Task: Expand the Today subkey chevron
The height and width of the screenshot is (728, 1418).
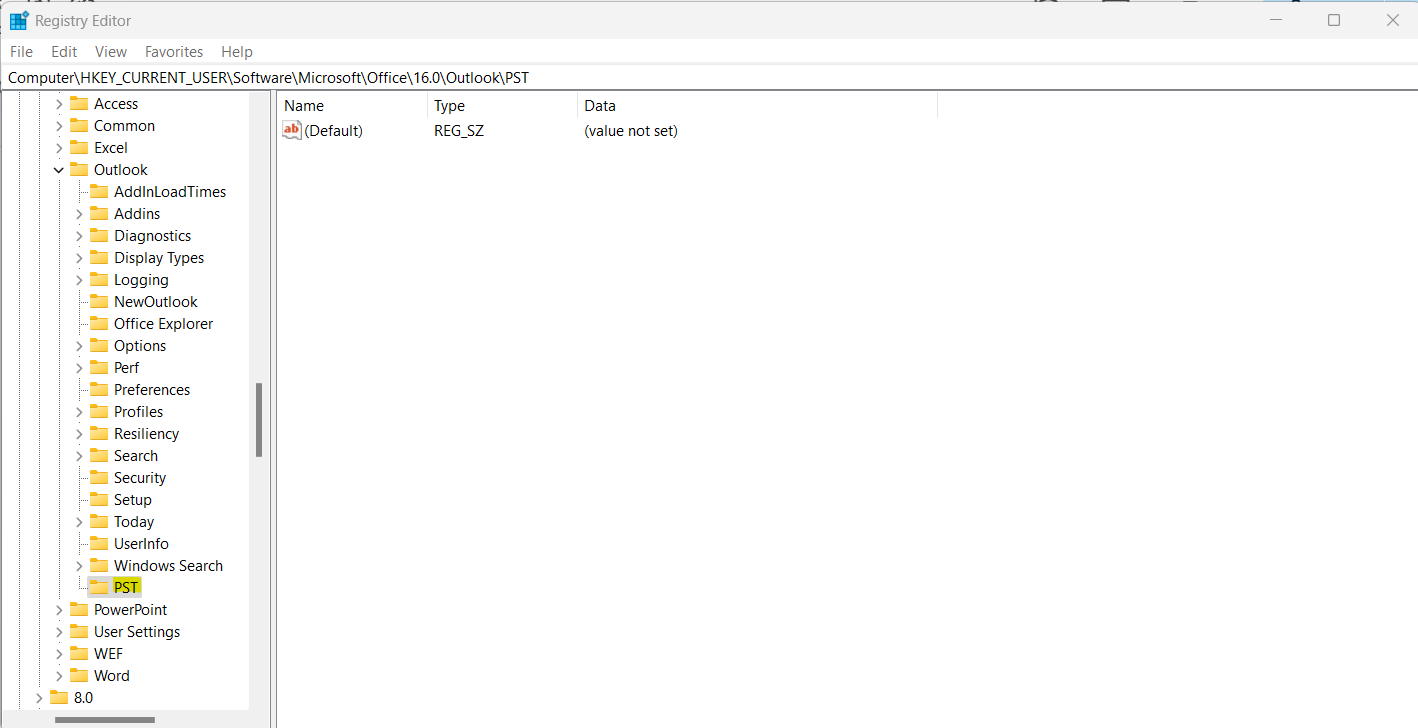Action: (x=79, y=522)
